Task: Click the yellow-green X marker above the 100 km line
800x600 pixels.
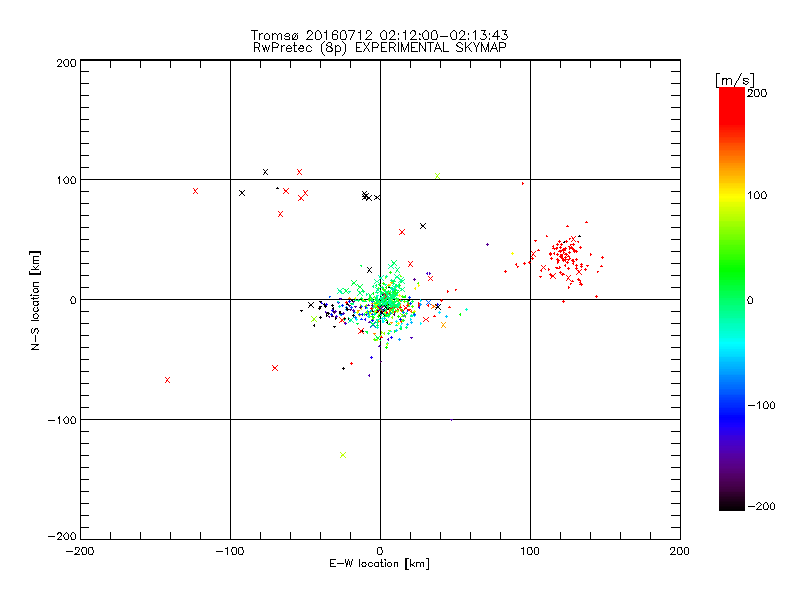Action: point(437,176)
